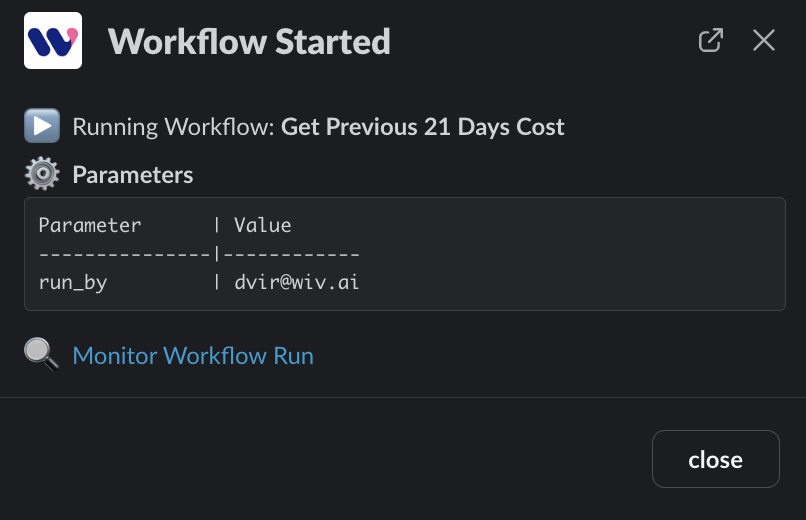The width and height of the screenshot is (806, 520).
Task: Dismiss the dialog with the X icon
Action: pyautogui.click(x=764, y=41)
